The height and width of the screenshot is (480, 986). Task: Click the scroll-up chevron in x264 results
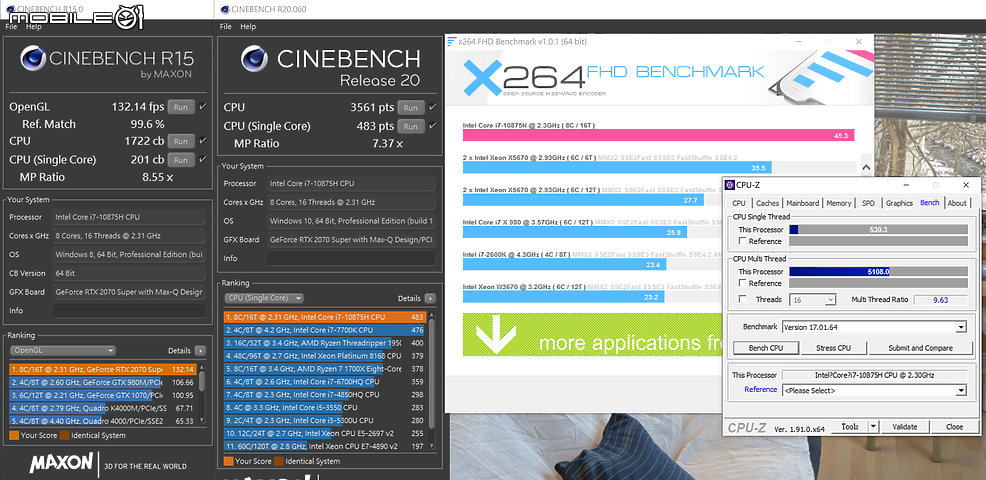(866, 168)
